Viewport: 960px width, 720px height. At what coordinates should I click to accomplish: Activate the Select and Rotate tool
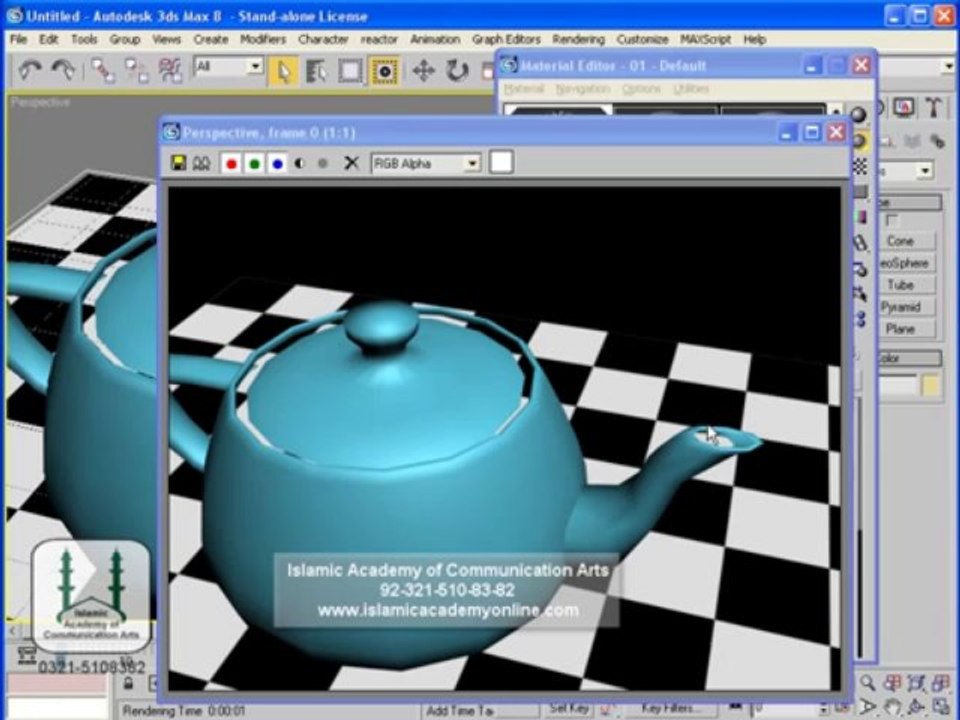457,71
